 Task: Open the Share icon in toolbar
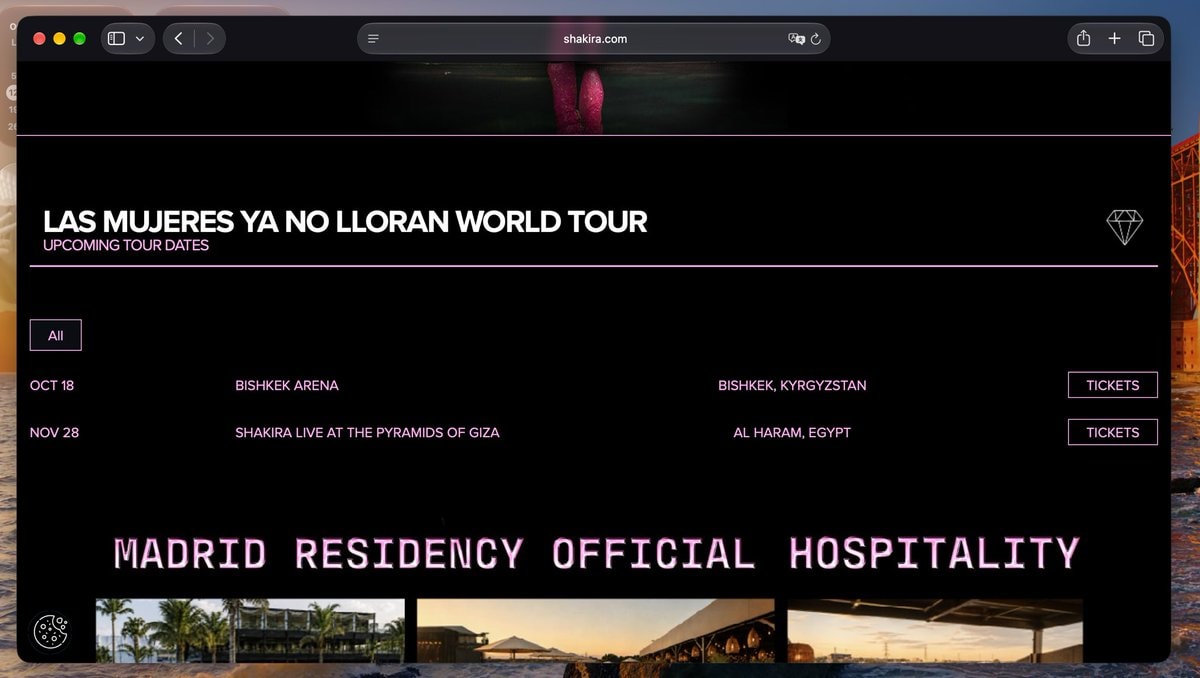click(x=1084, y=38)
